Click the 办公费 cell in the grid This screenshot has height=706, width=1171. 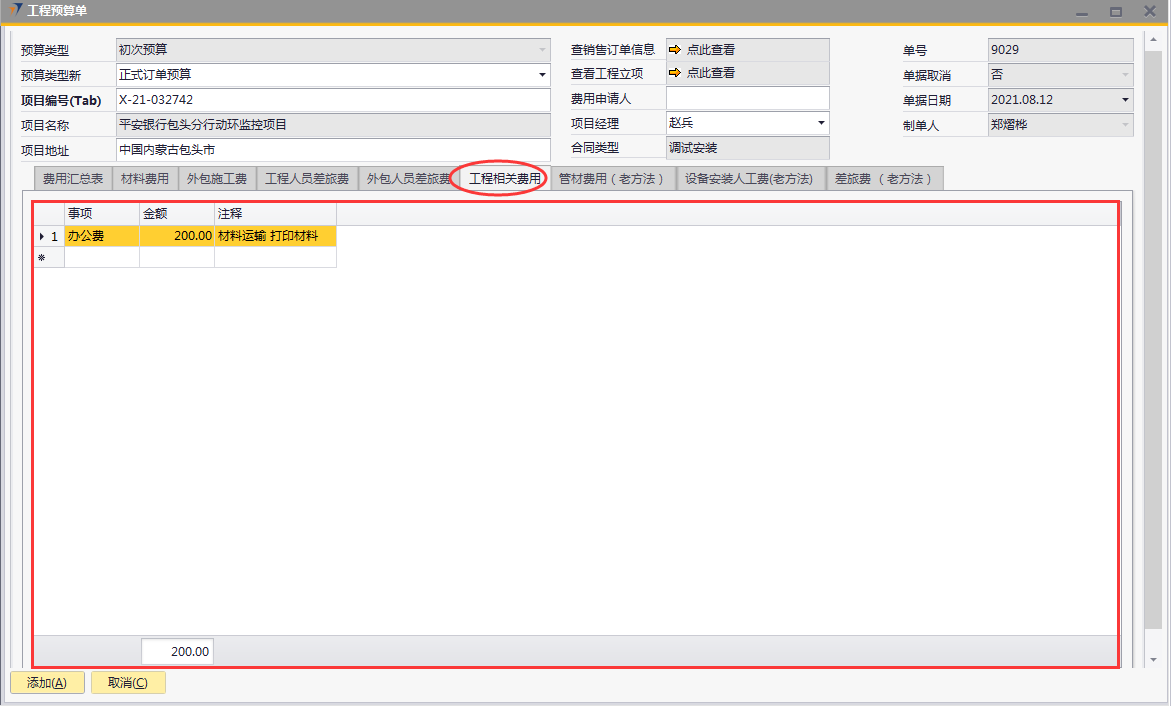click(x=101, y=237)
